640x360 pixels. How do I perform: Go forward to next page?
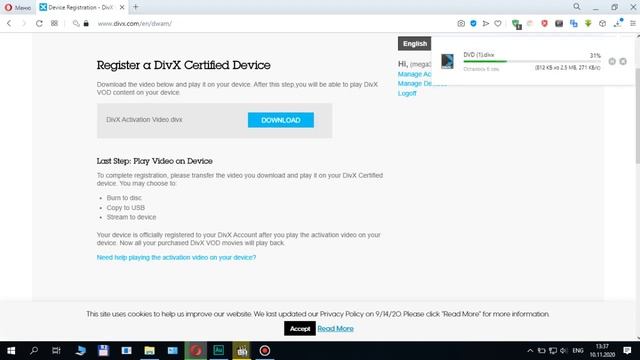[x=24, y=24]
